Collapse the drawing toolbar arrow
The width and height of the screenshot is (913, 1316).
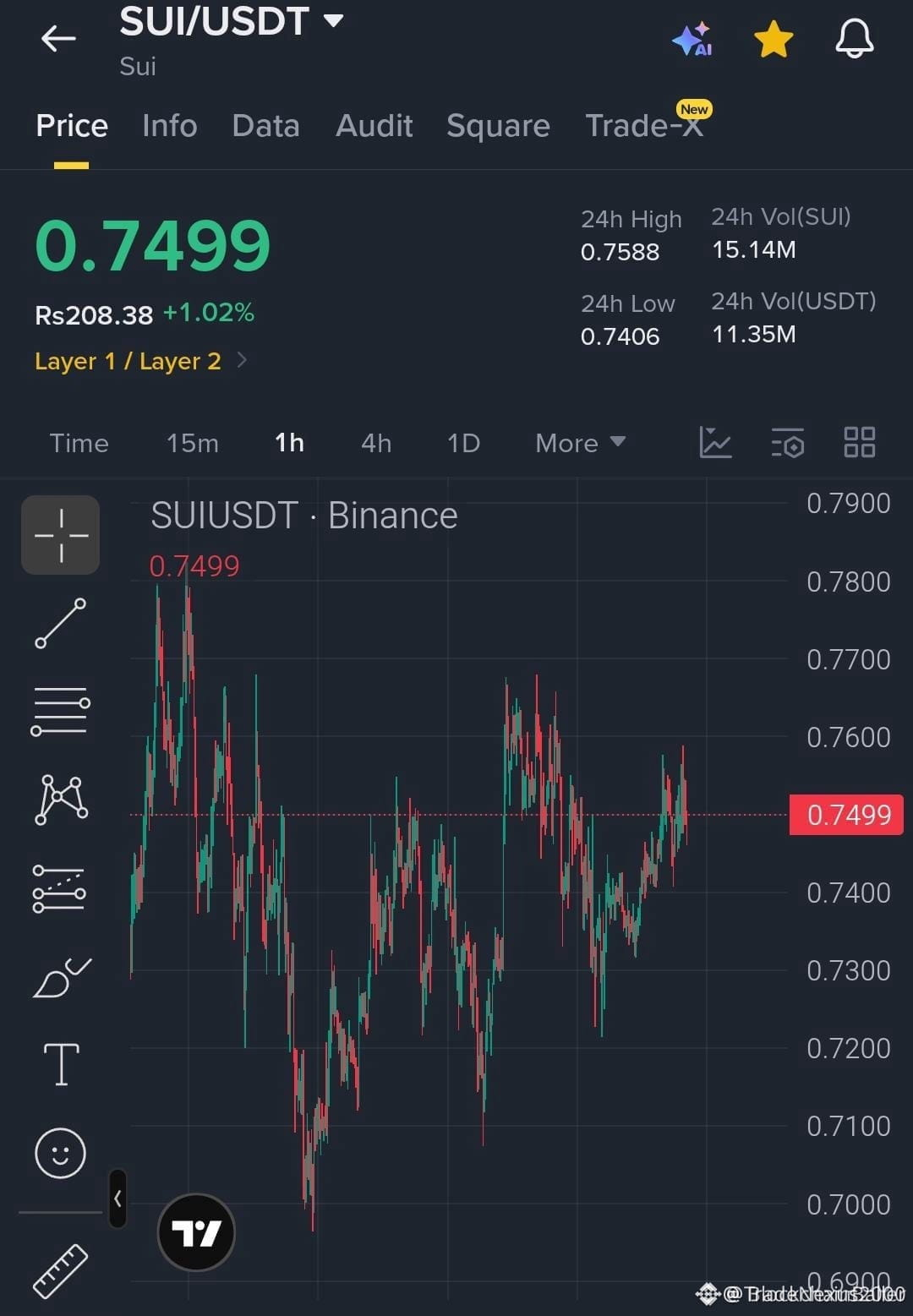pos(118,1199)
